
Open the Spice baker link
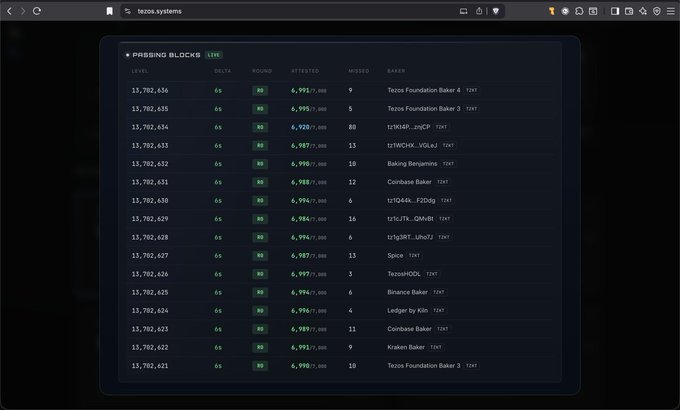pos(395,256)
